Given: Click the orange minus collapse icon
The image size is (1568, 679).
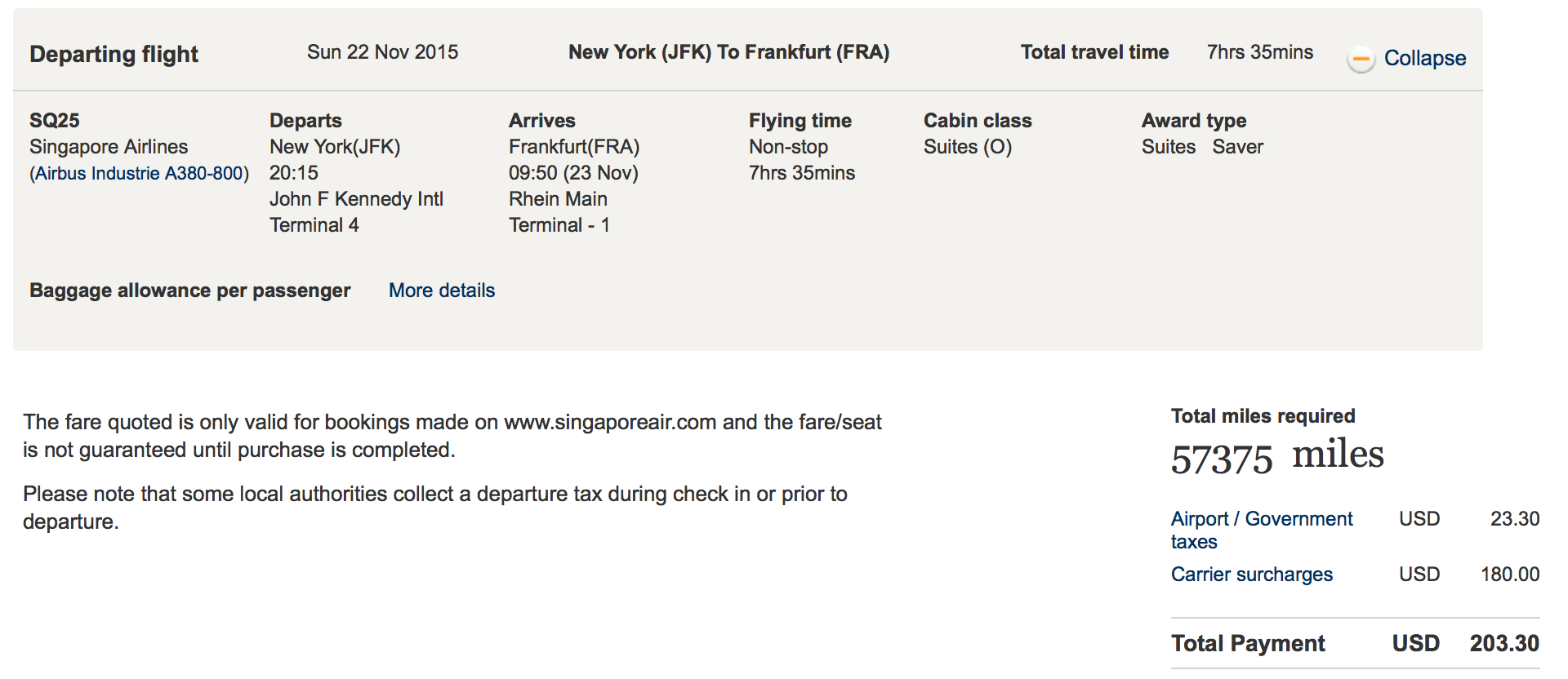Looking at the screenshot, I should point(1361,59).
